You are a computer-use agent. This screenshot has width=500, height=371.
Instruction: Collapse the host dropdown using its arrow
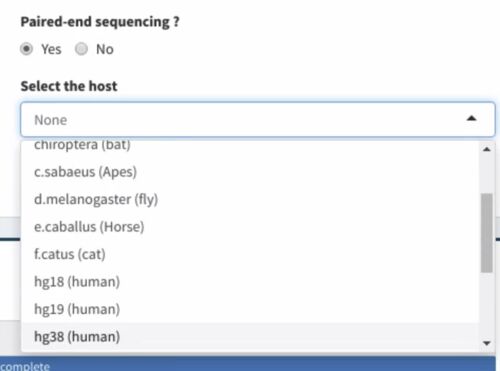(x=471, y=118)
